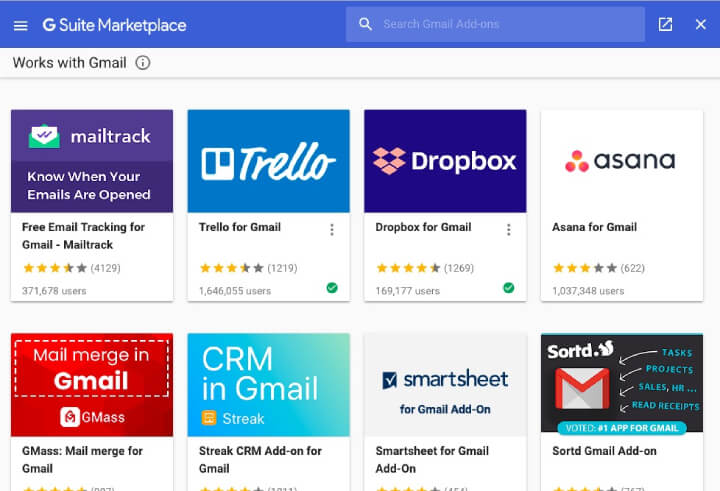Screen dimensions: 720x491
Task: Click the 169,177 users text
Action: (x=407, y=291)
